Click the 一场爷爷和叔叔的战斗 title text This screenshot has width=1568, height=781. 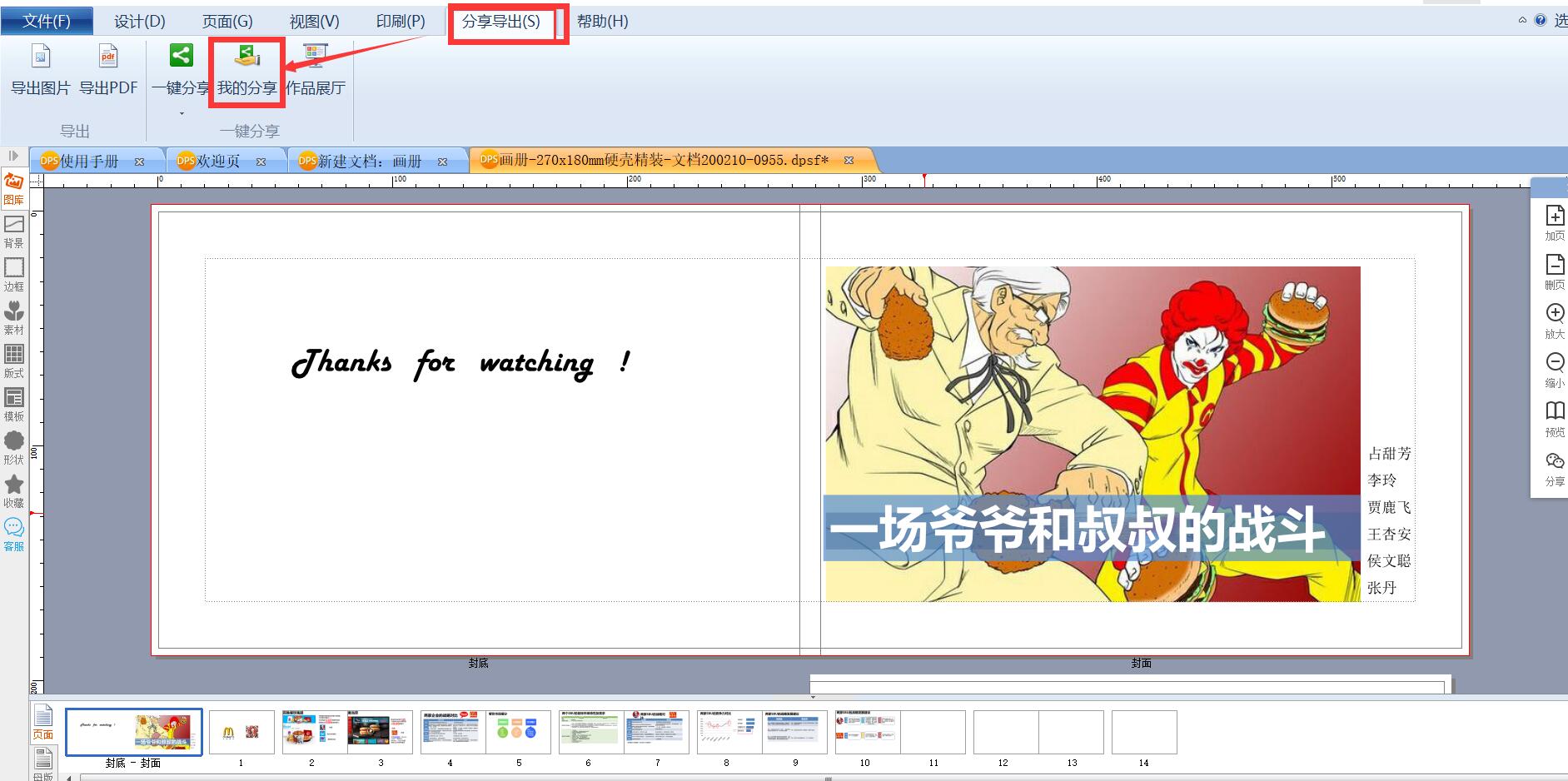[1077, 530]
